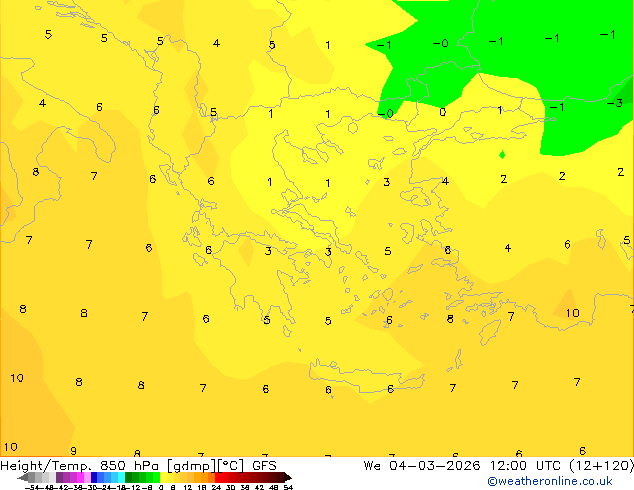Click the -54 legend scale label
Image resolution: width=634 pixels, height=490 pixels.
32,487
